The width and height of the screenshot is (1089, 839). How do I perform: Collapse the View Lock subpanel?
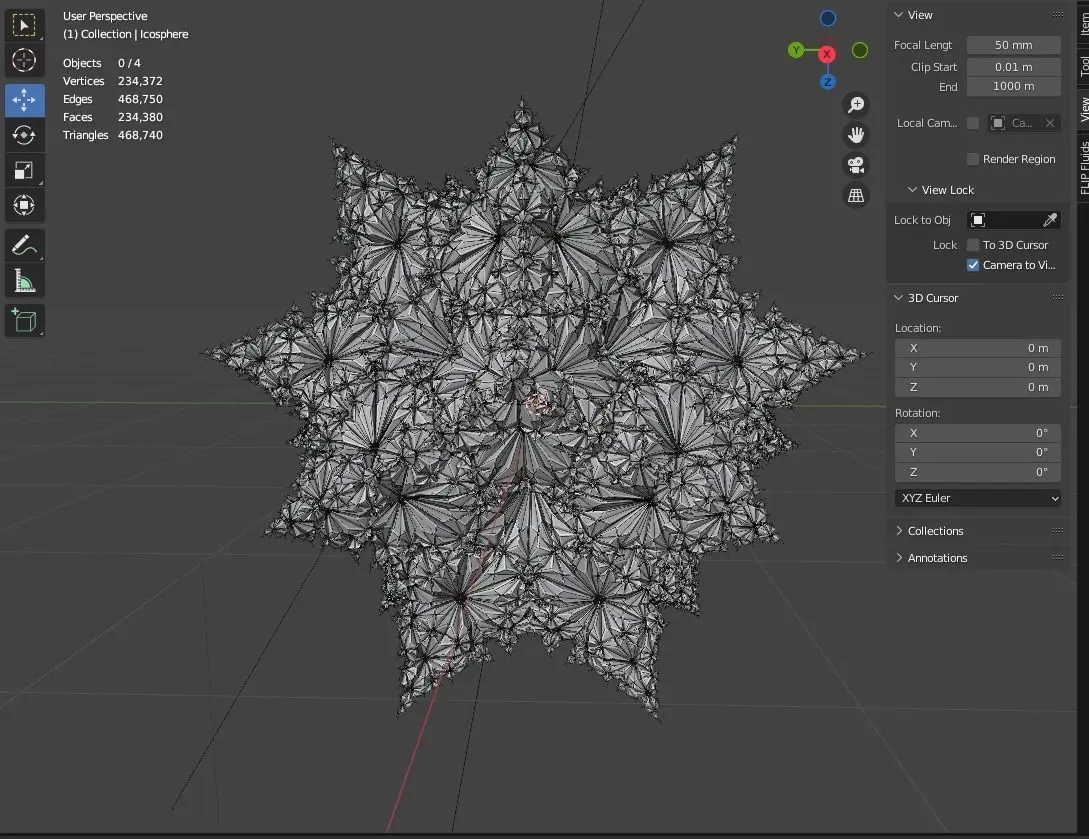(x=913, y=190)
